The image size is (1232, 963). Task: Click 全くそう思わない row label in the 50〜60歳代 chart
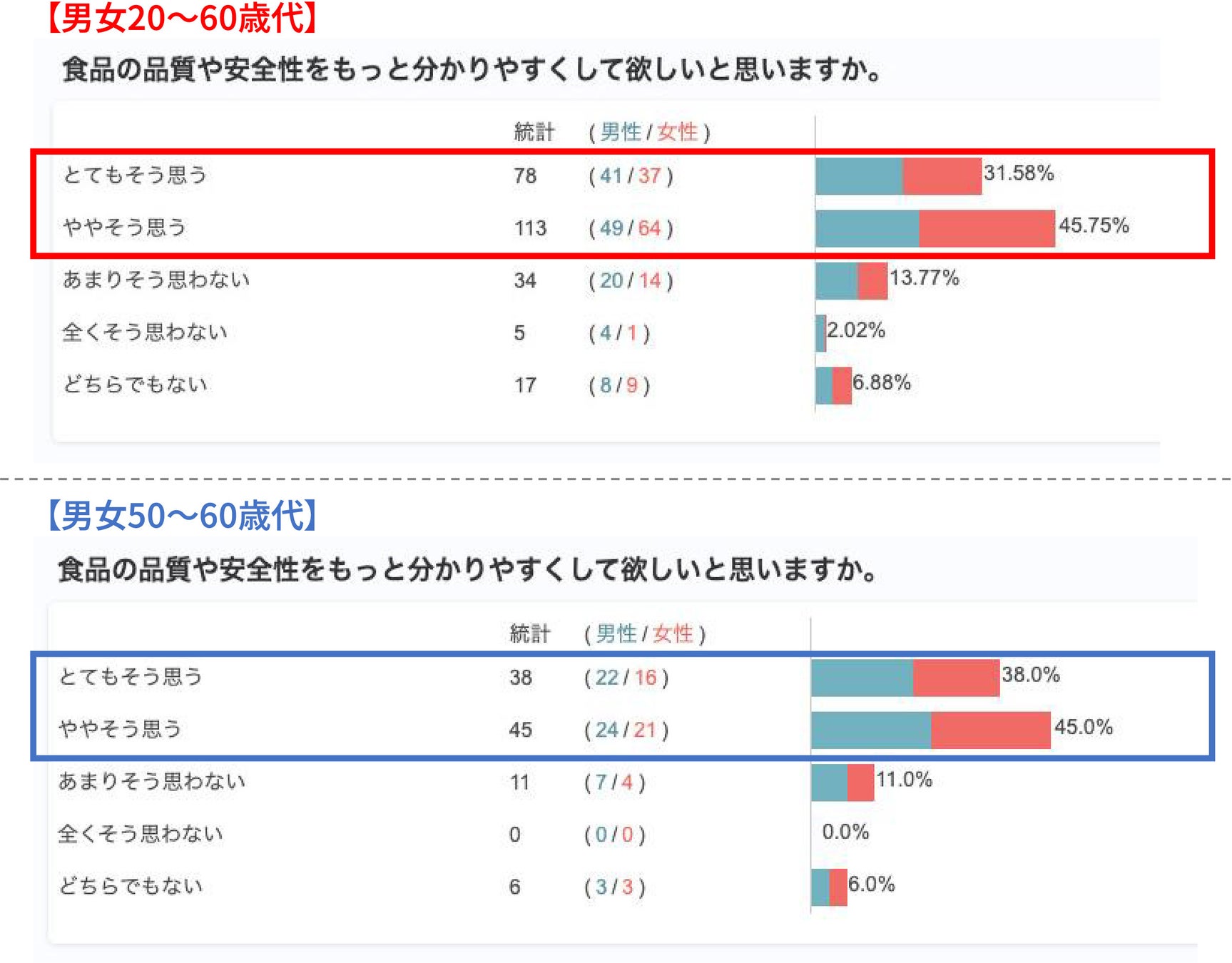(x=141, y=833)
